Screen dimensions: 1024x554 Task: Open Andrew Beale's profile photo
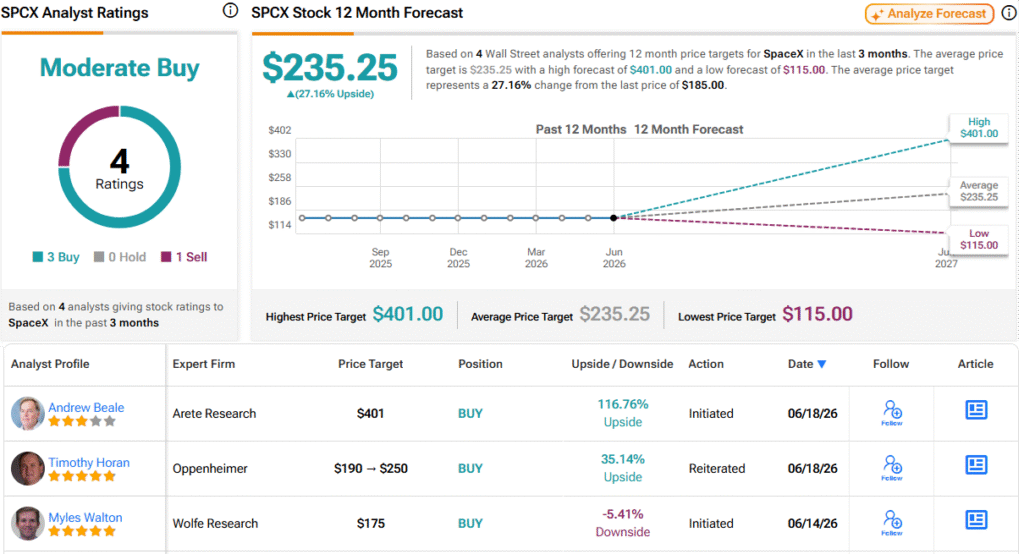point(27,414)
